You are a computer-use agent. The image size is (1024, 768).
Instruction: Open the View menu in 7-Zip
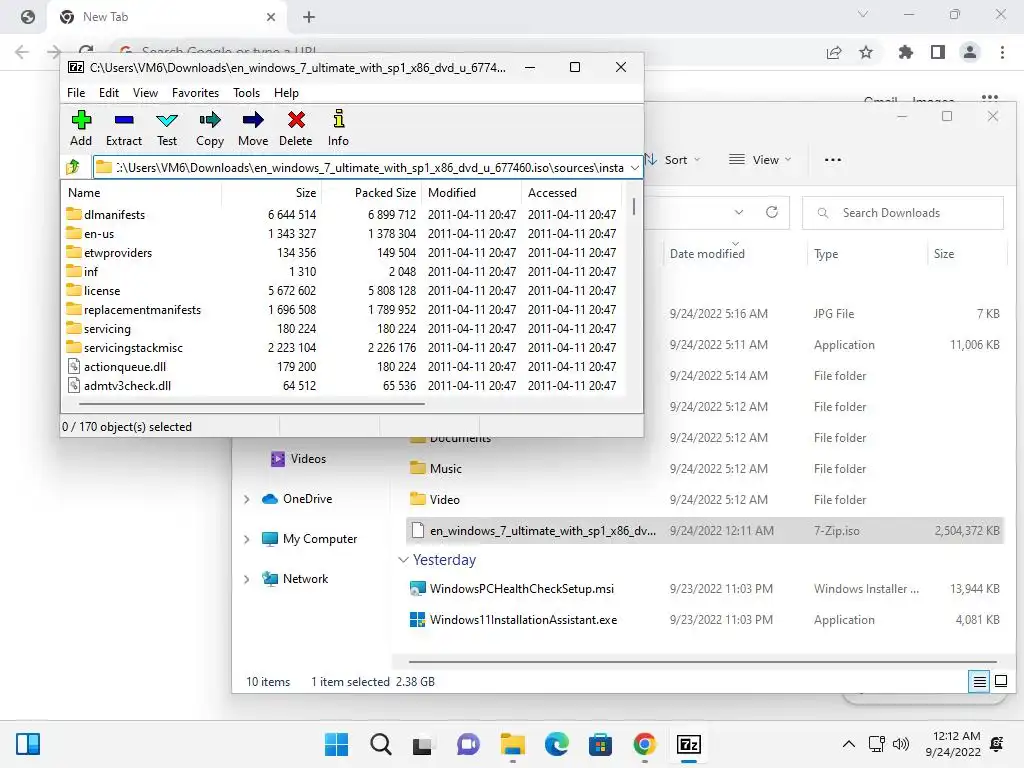(x=145, y=93)
